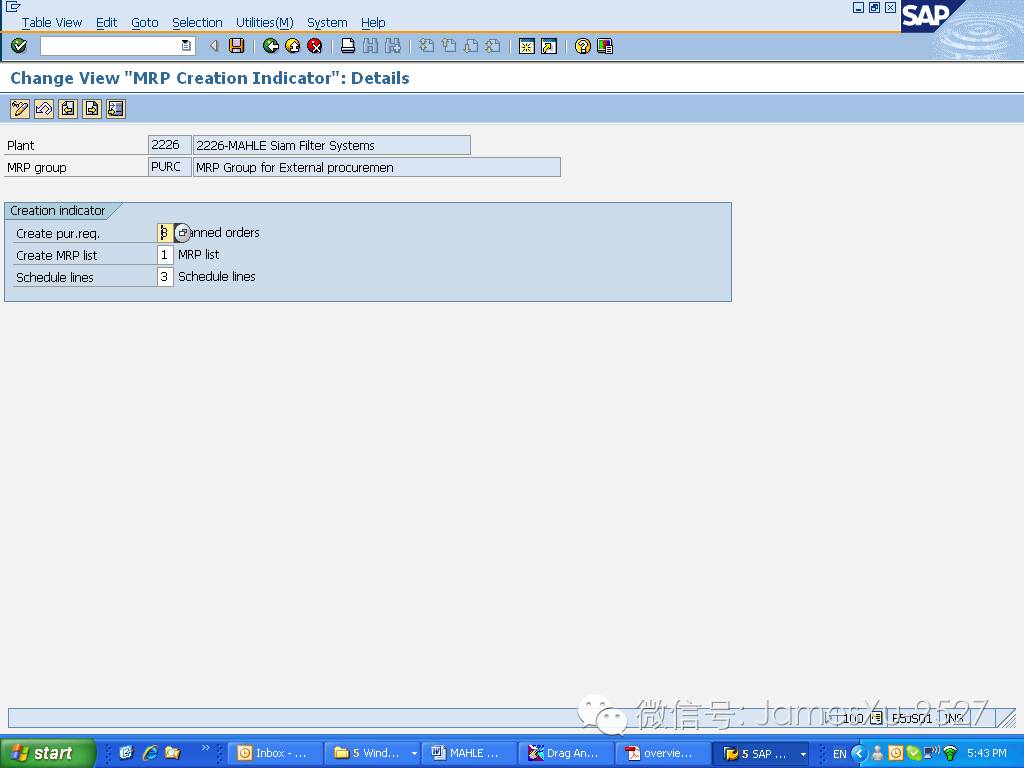Collapse the command field with the triangle arrow

point(214,46)
